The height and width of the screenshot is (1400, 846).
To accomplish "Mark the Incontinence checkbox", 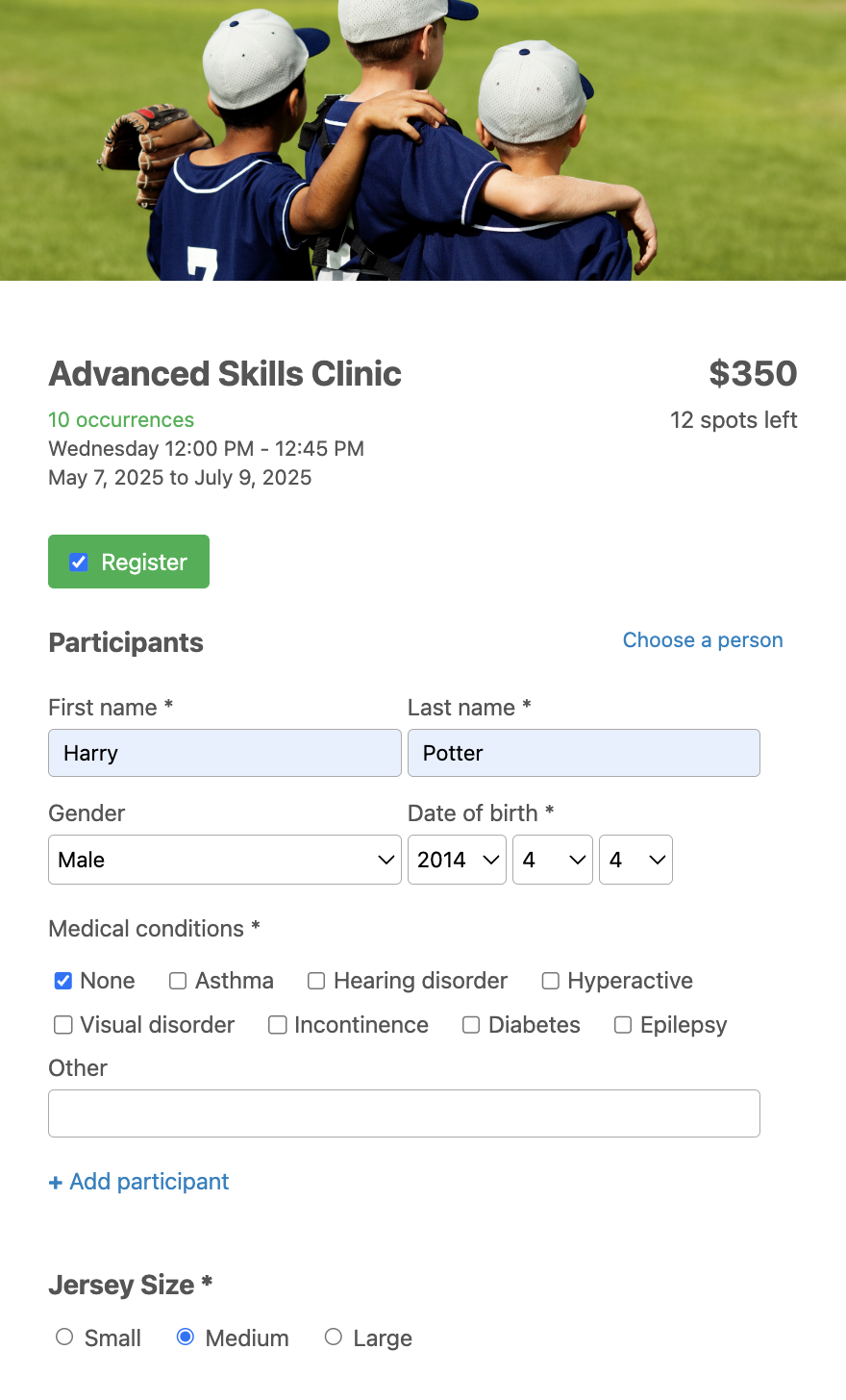I will coord(278,1025).
